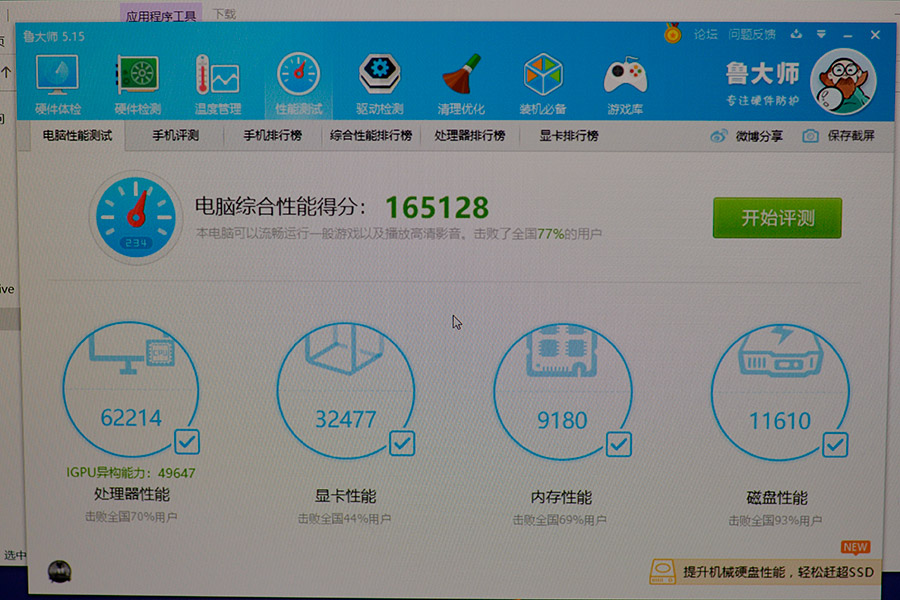Click the 保存截屏 camera icon
The width and height of the screenshot is (900, 600).
[810, 136]
